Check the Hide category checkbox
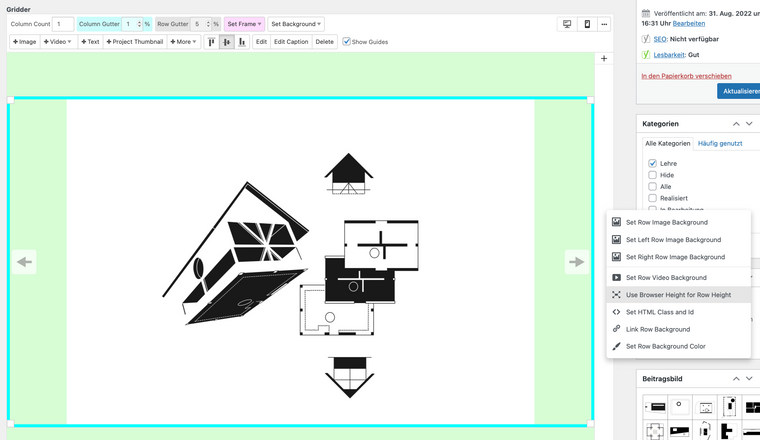The height and width of the screenshot is (440, 760). (x=653, y=175)
